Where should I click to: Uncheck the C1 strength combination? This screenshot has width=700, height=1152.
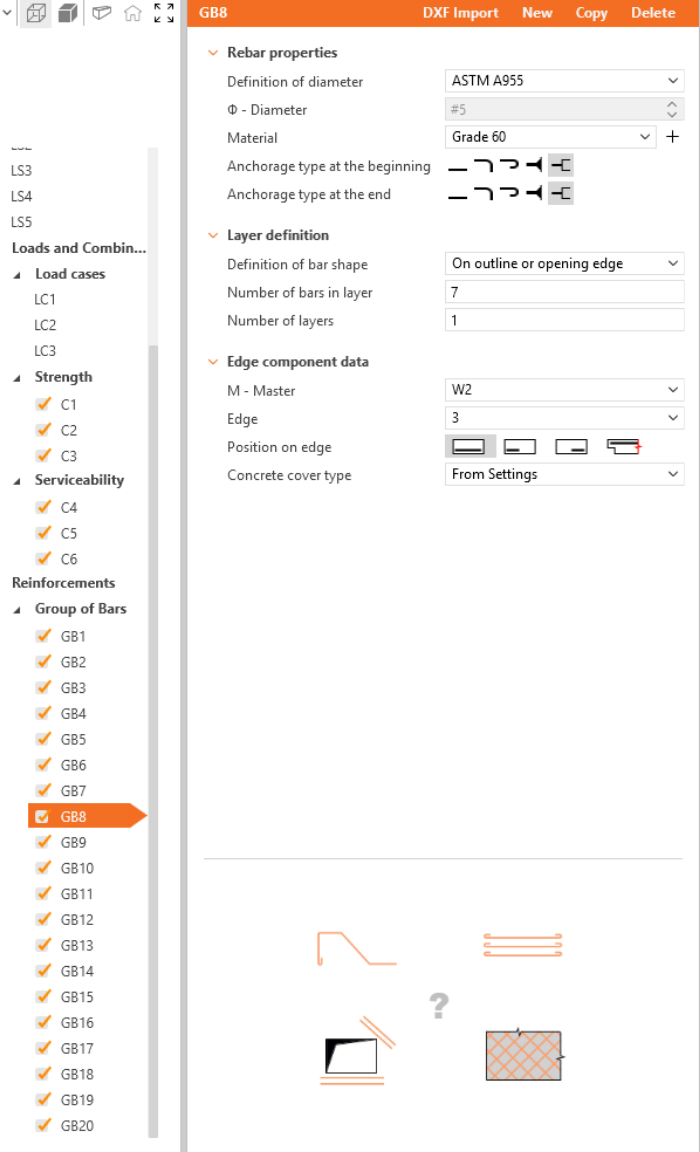coord(43,404)
